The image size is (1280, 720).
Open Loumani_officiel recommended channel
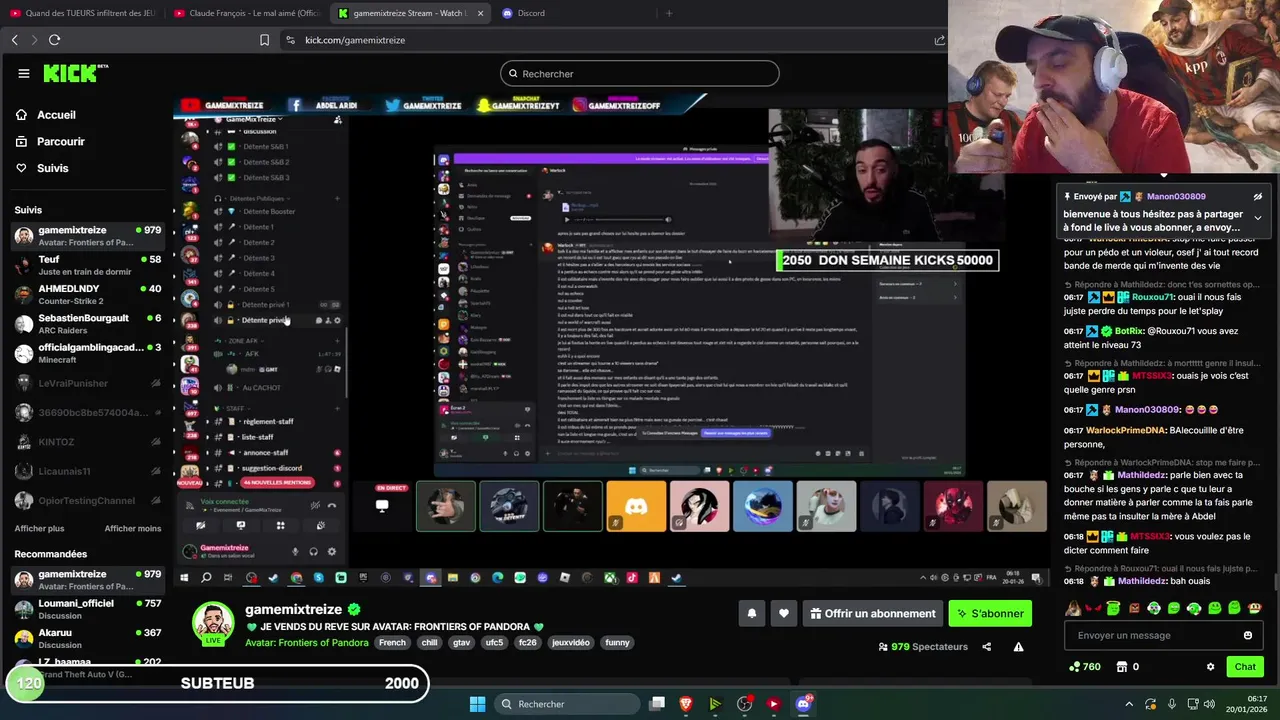(87, 609)
